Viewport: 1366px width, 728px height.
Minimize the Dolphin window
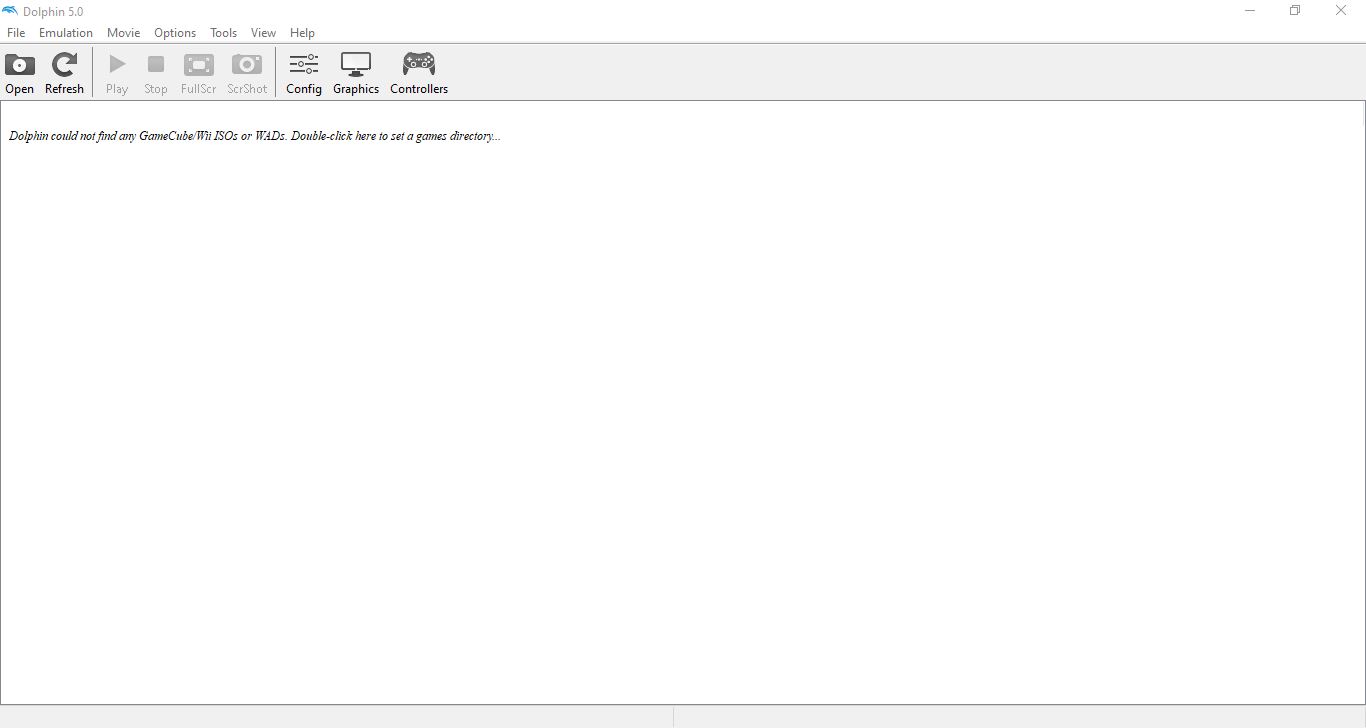pos(1250,11)
